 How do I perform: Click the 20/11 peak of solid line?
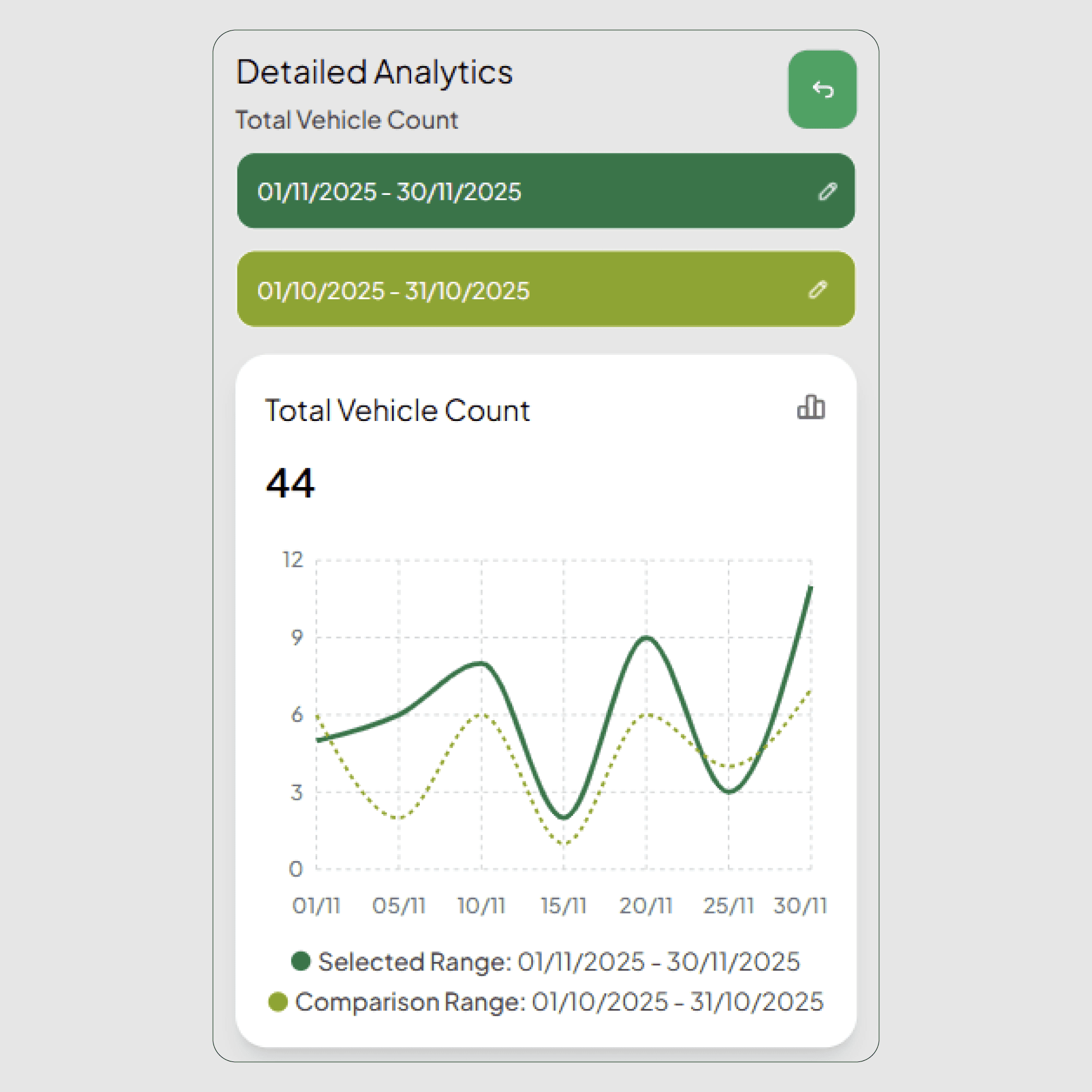[x=646, y=638]
